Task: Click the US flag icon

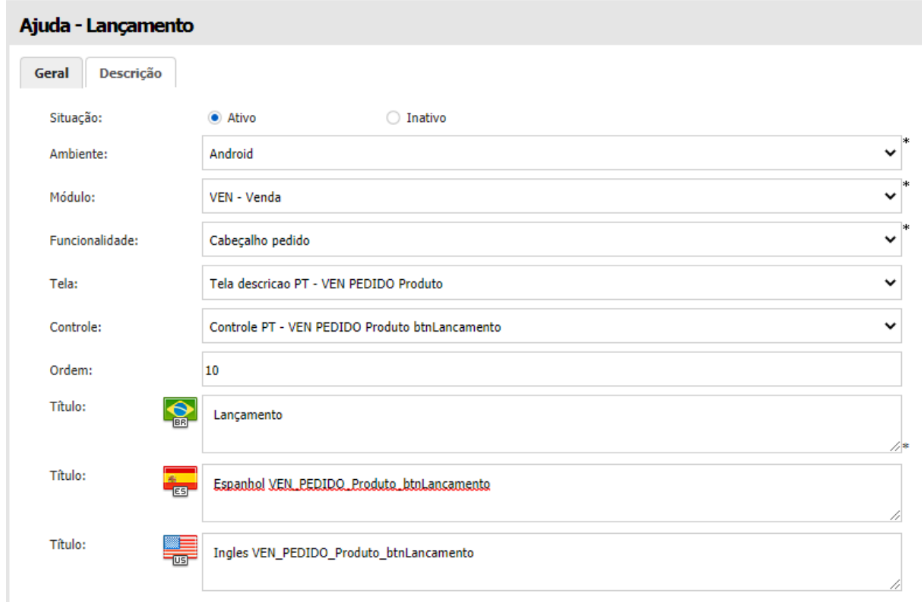Action: 179,550
